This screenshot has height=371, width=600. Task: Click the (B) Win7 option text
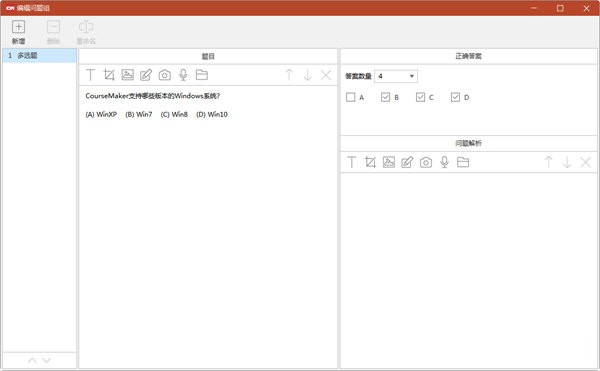[x=139, y=114]
